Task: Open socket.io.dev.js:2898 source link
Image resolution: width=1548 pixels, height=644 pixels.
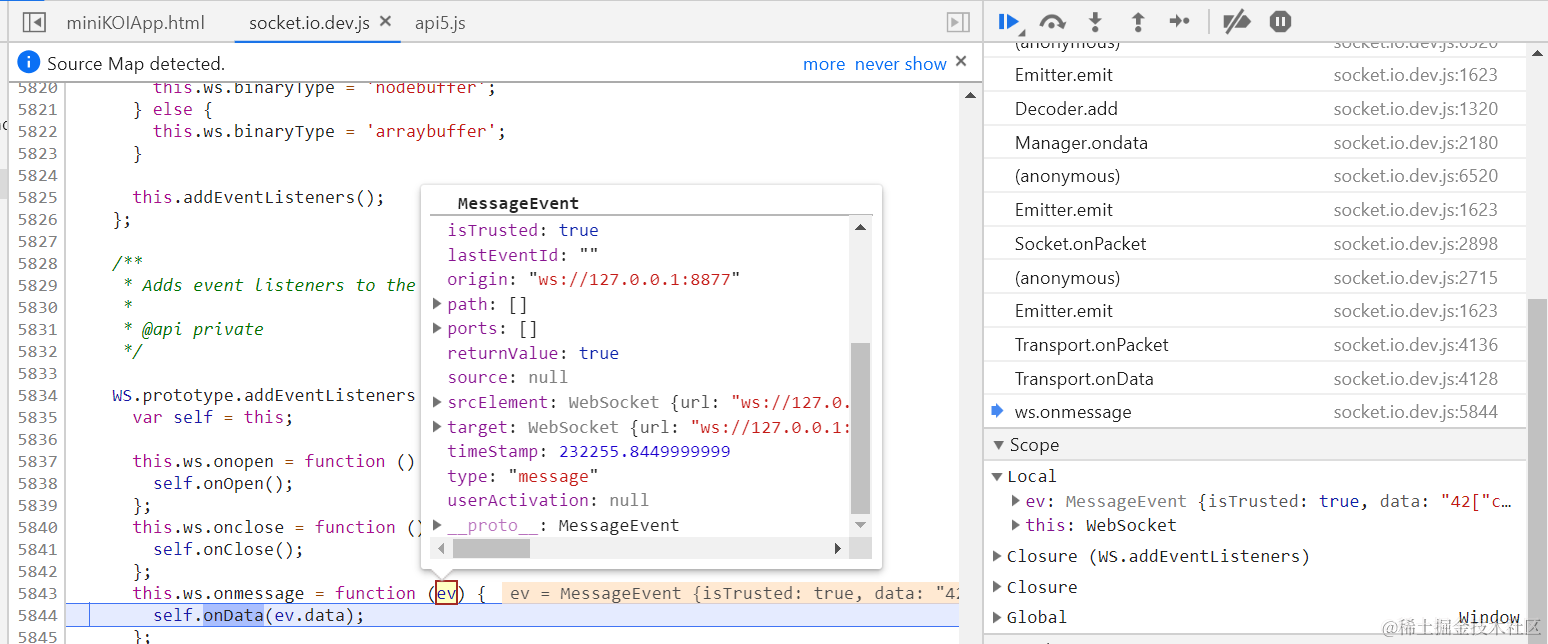Action: tap(1415, 244)
